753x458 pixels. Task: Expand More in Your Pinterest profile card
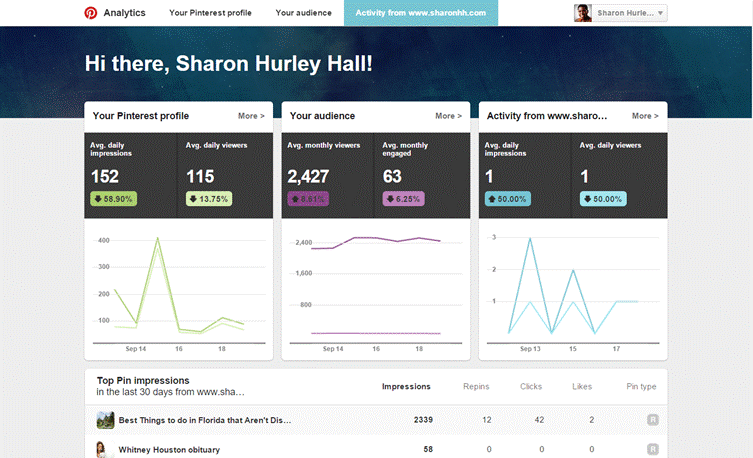click(251, 116)
